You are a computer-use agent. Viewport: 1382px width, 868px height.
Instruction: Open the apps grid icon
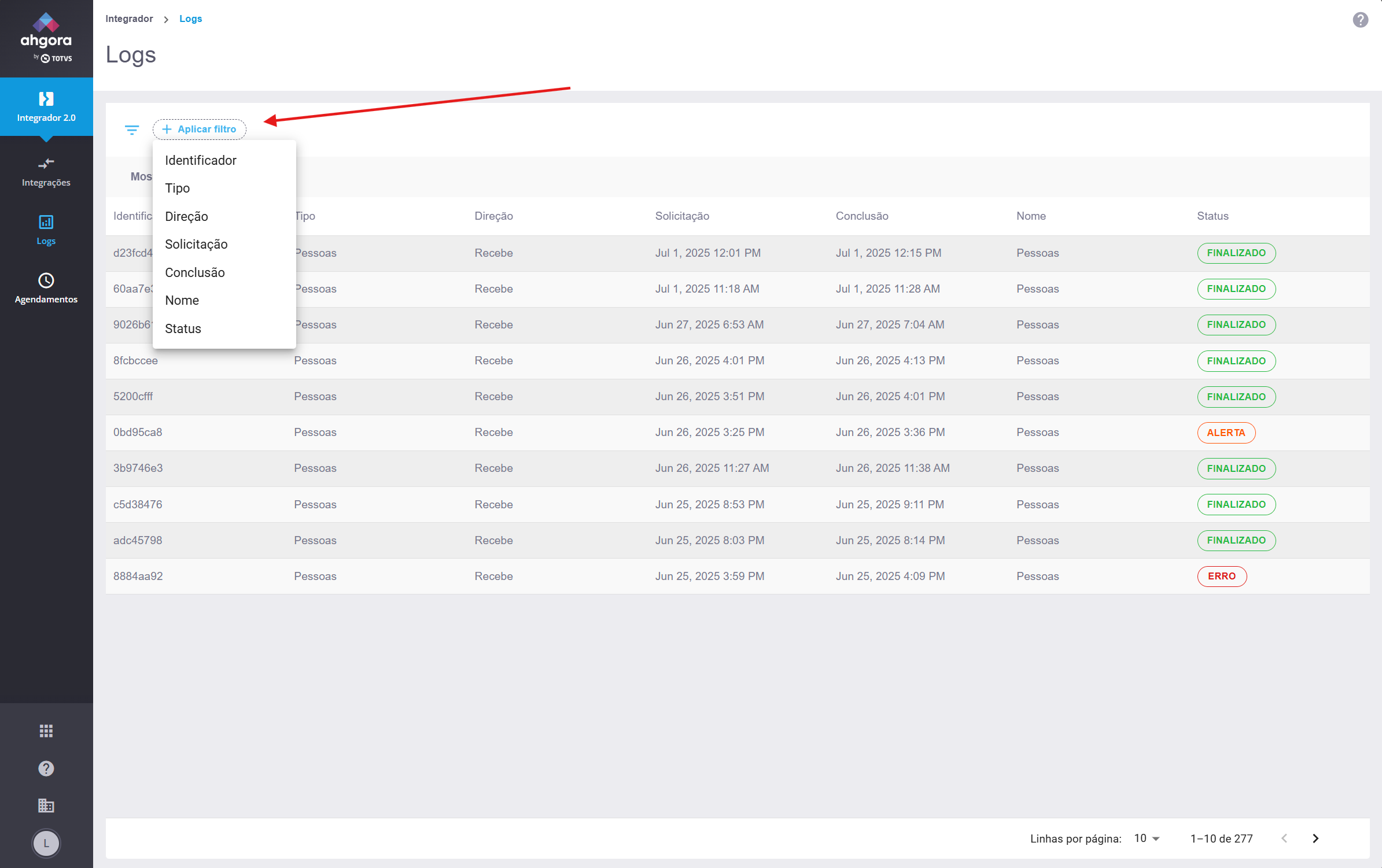click(46, 731)
